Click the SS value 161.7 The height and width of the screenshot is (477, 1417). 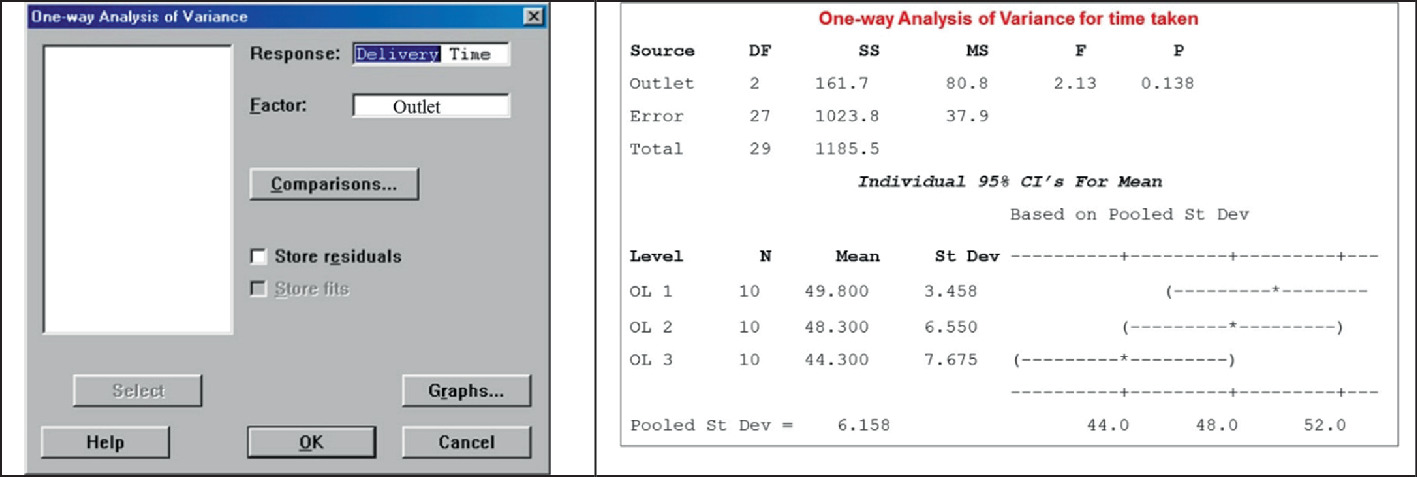pyautogui.click(x=842, y=84)
